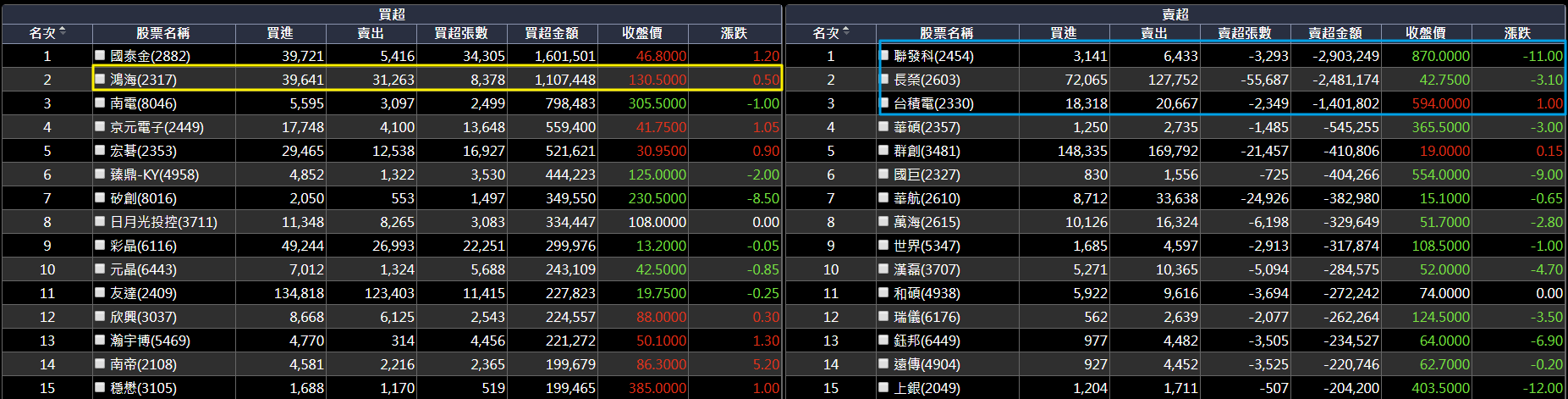The image size is (1568, 399).
Task: Select the checkbox for 宏碁(2353)
Action: click(100, 150)
